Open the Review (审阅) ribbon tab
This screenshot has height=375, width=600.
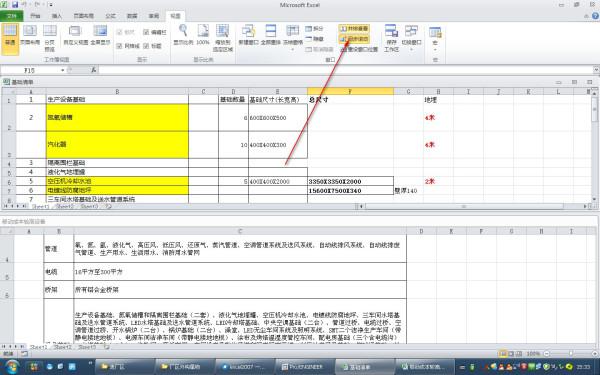154,16
